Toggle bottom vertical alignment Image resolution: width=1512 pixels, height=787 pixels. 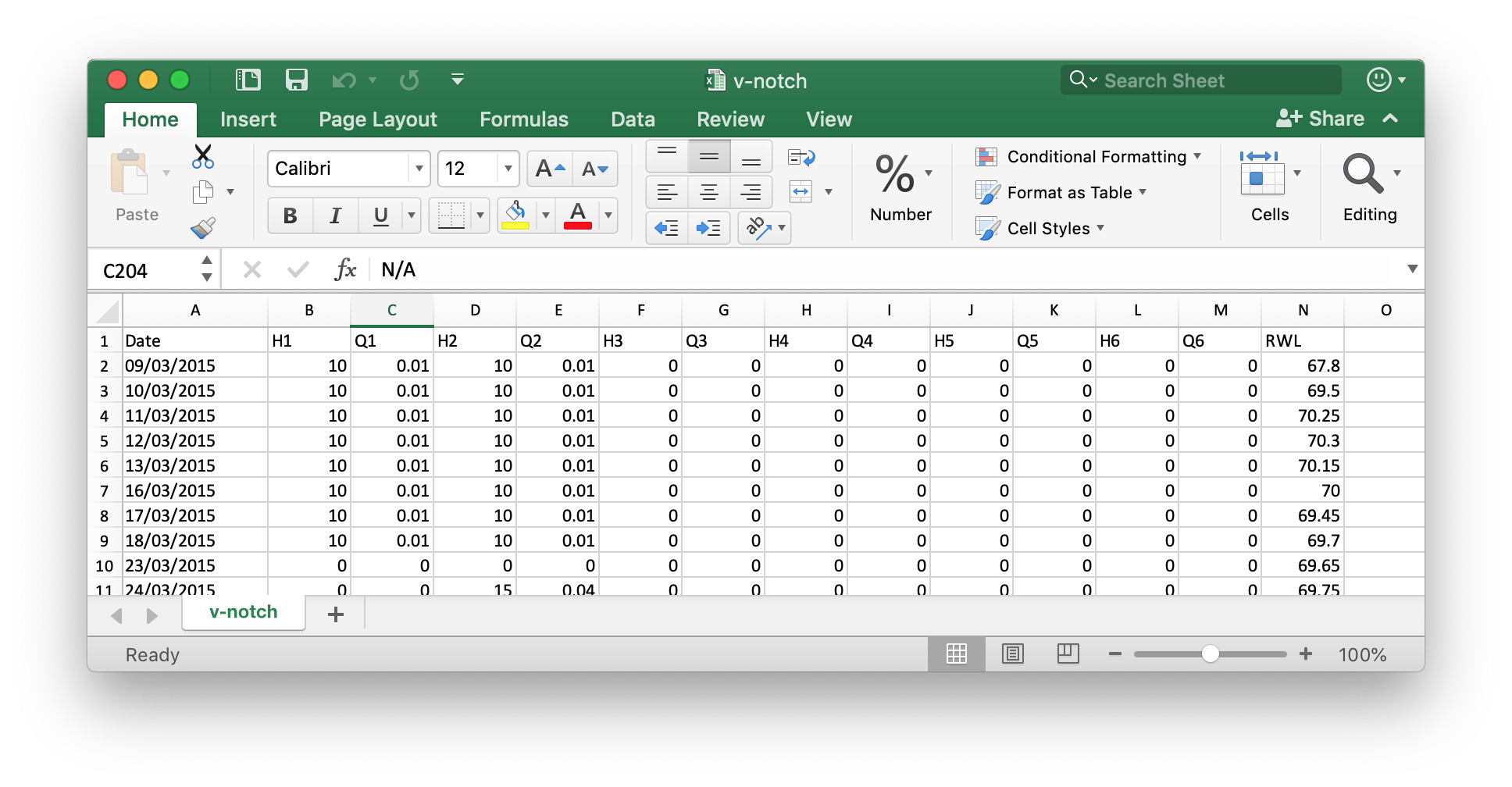point(751,156)
